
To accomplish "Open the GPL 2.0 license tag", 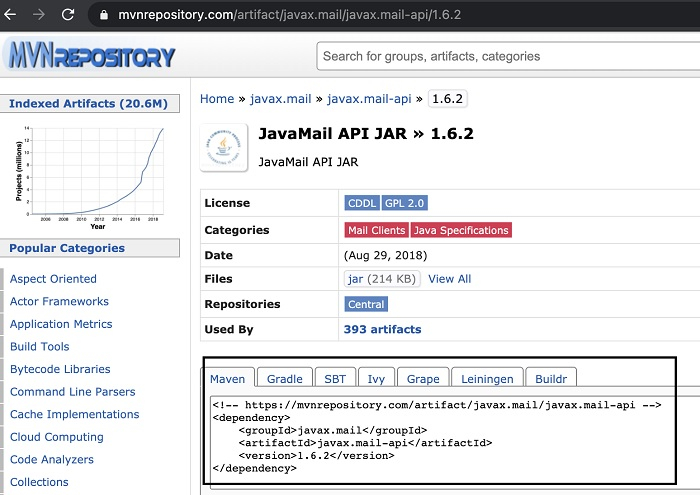I will [x=404, y=203].
